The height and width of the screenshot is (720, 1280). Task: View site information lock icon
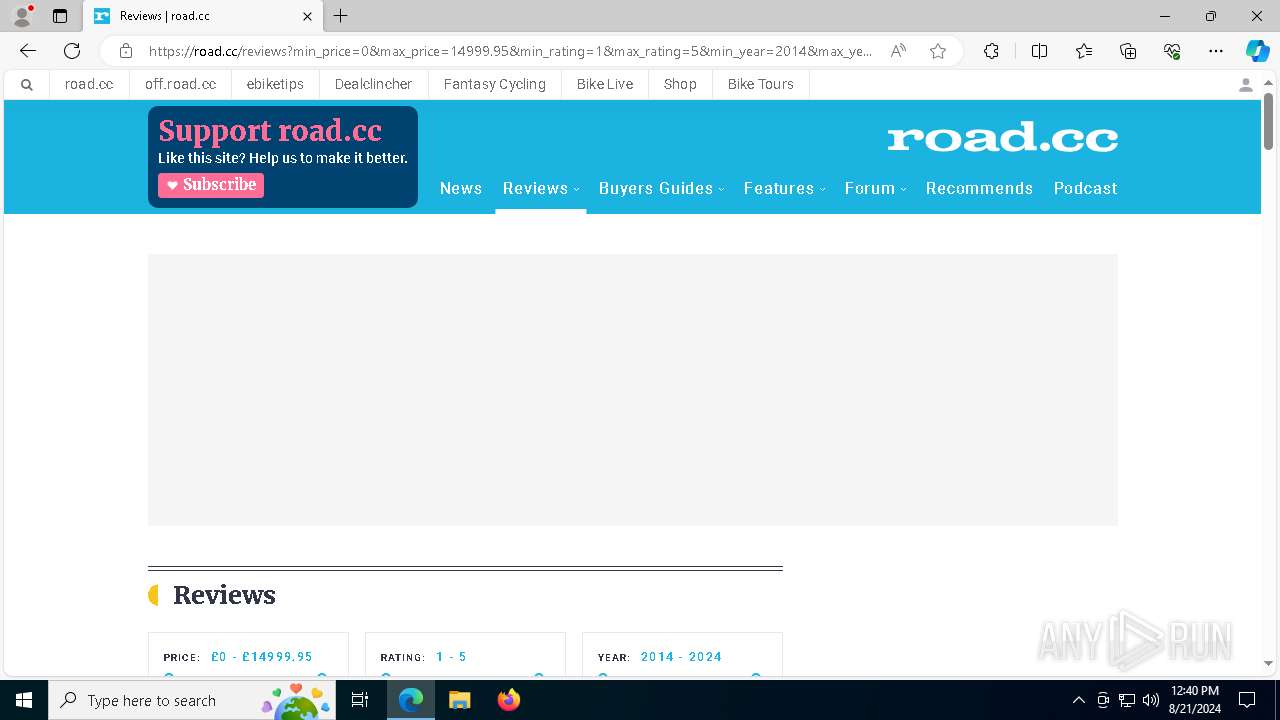126,51
